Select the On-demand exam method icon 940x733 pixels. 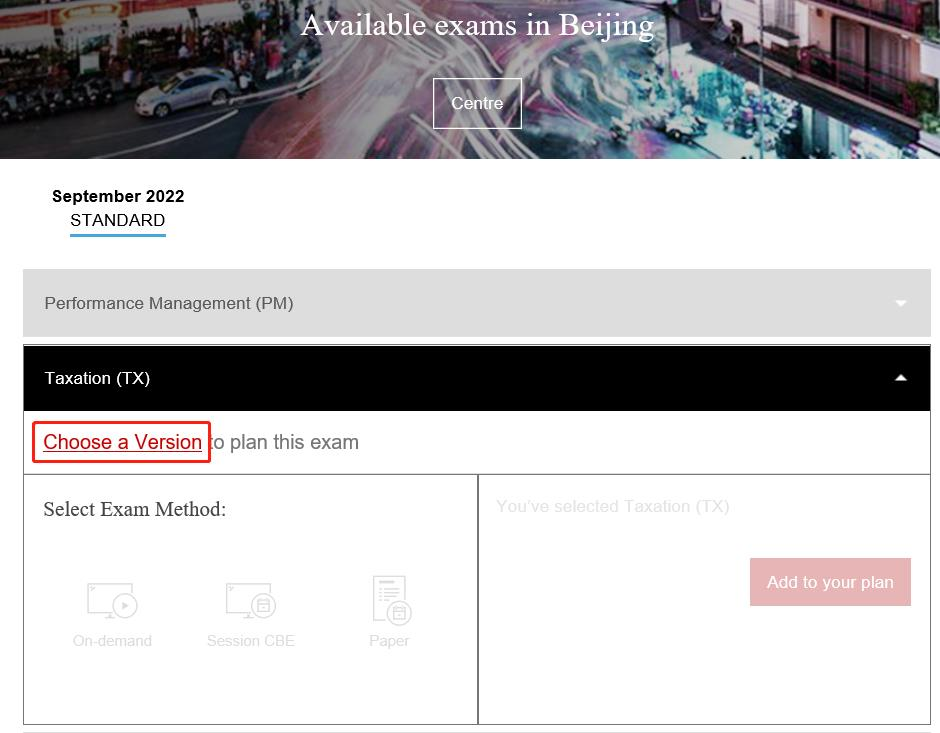(112, 600)
